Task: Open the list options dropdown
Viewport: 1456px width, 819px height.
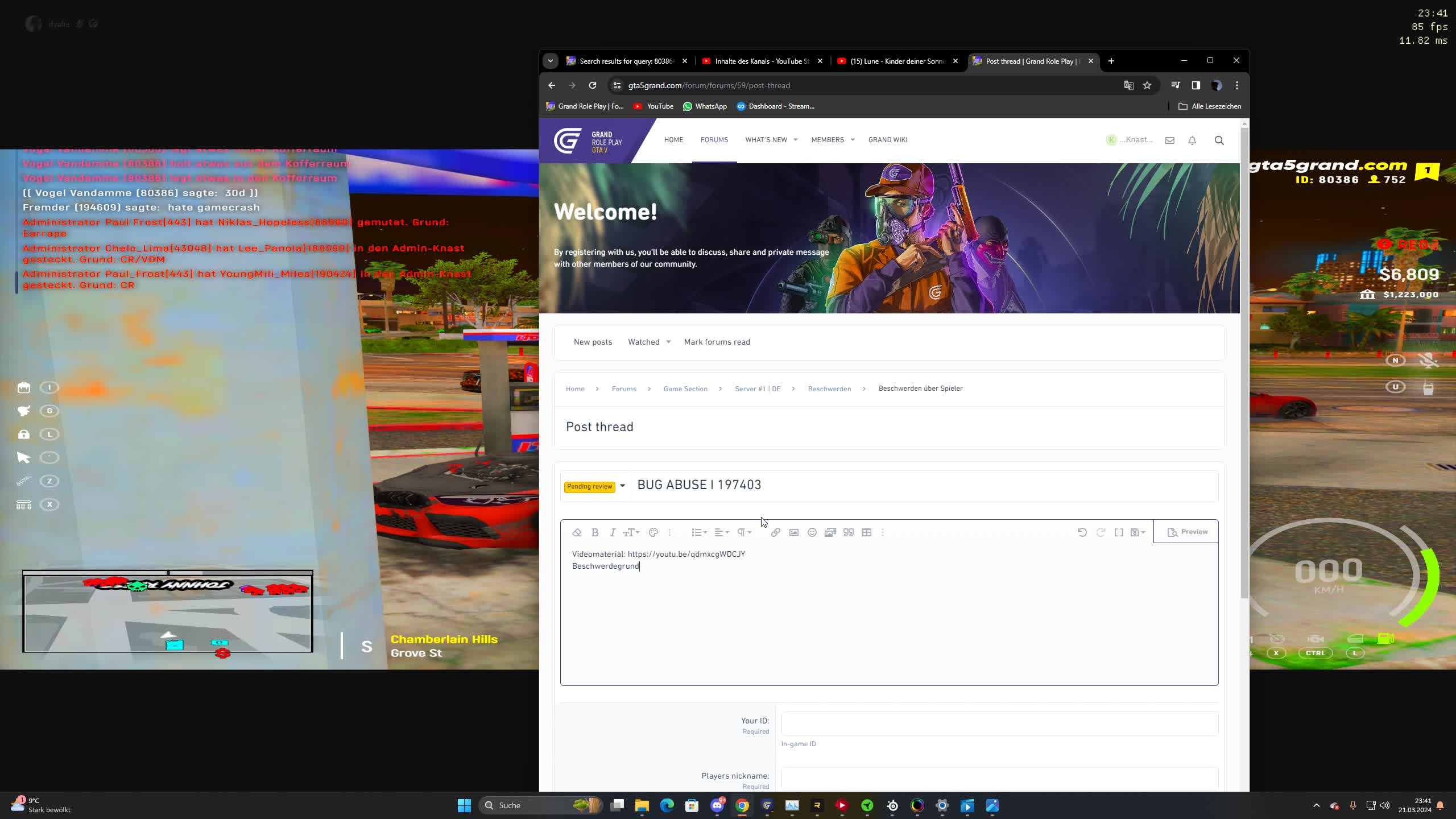Action: (699, 532)
